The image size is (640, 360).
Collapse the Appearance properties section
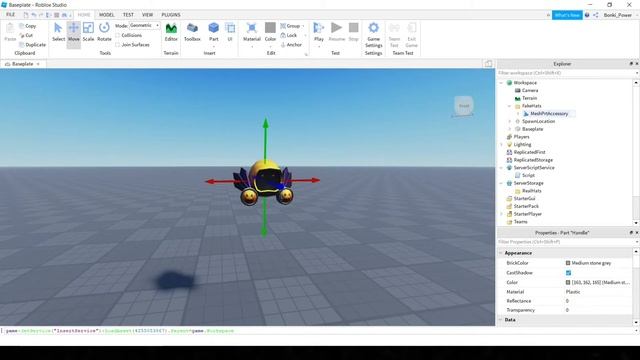click(501, 253)
